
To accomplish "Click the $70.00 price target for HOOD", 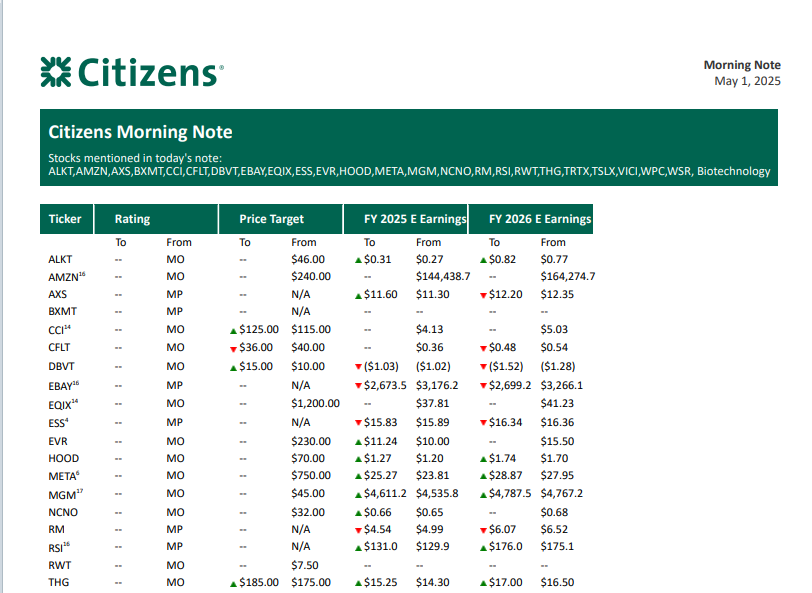I will 308,458.
